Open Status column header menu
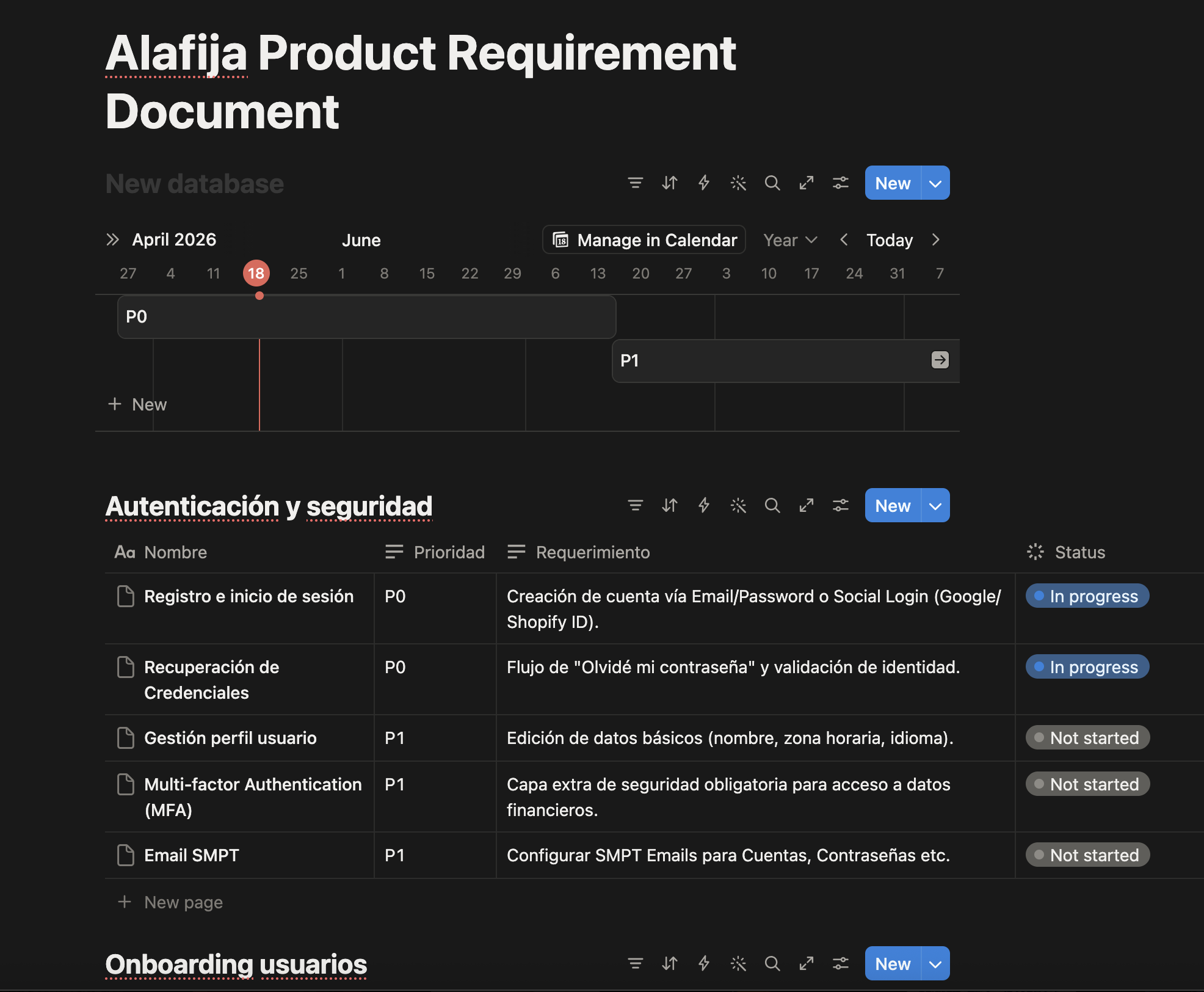 [1066, 552]
